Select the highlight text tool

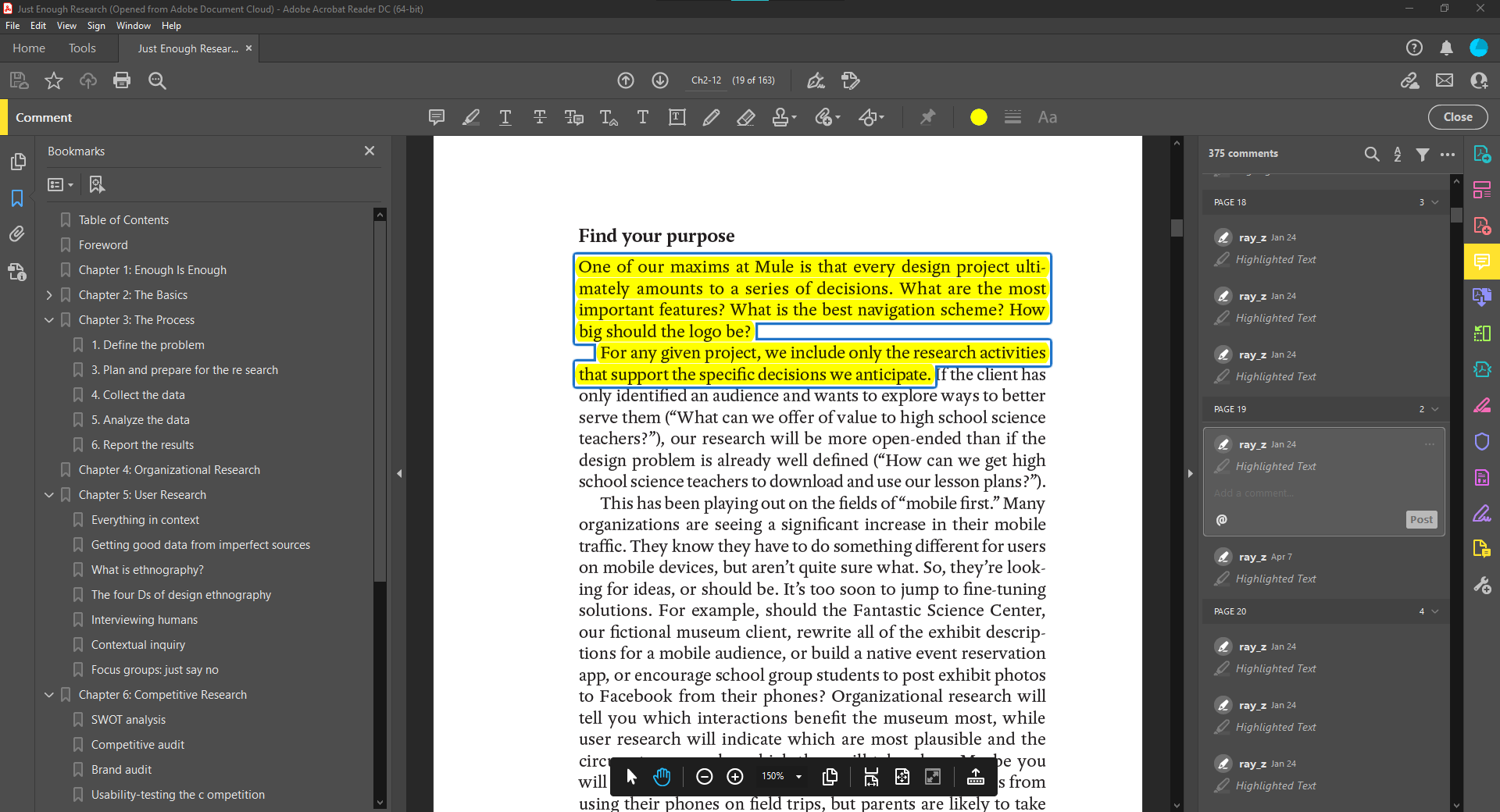pyautogui.click(x=471, y=117)
